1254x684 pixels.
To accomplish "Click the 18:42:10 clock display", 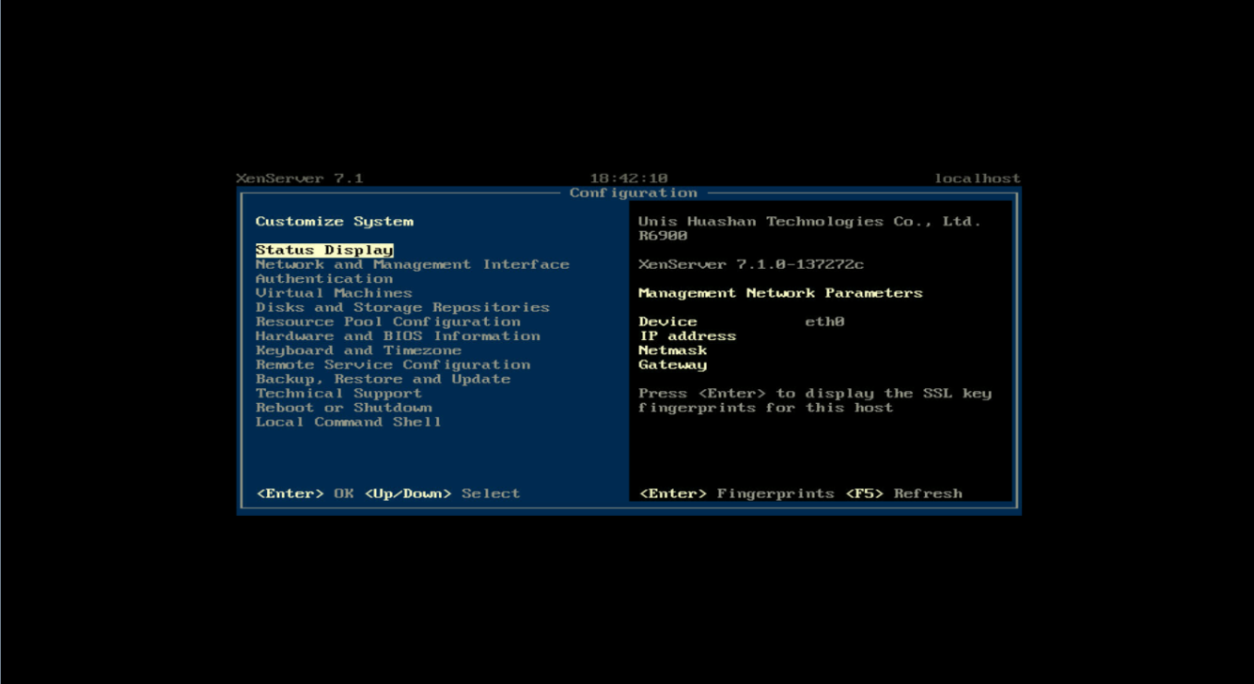I will [x=629, y=179].
